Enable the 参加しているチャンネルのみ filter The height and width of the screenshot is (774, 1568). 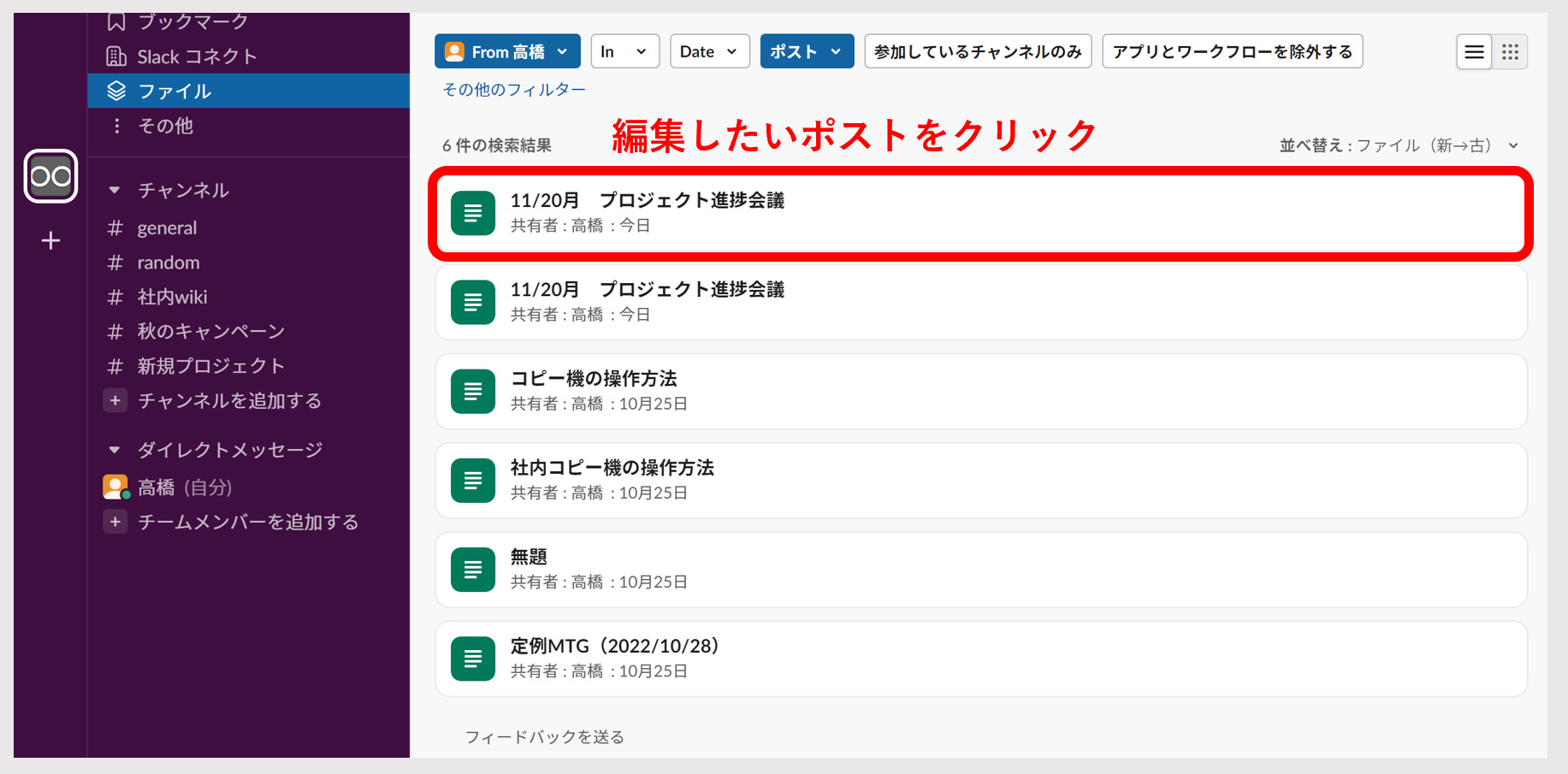pyautogui.click(x=978, y=51)
